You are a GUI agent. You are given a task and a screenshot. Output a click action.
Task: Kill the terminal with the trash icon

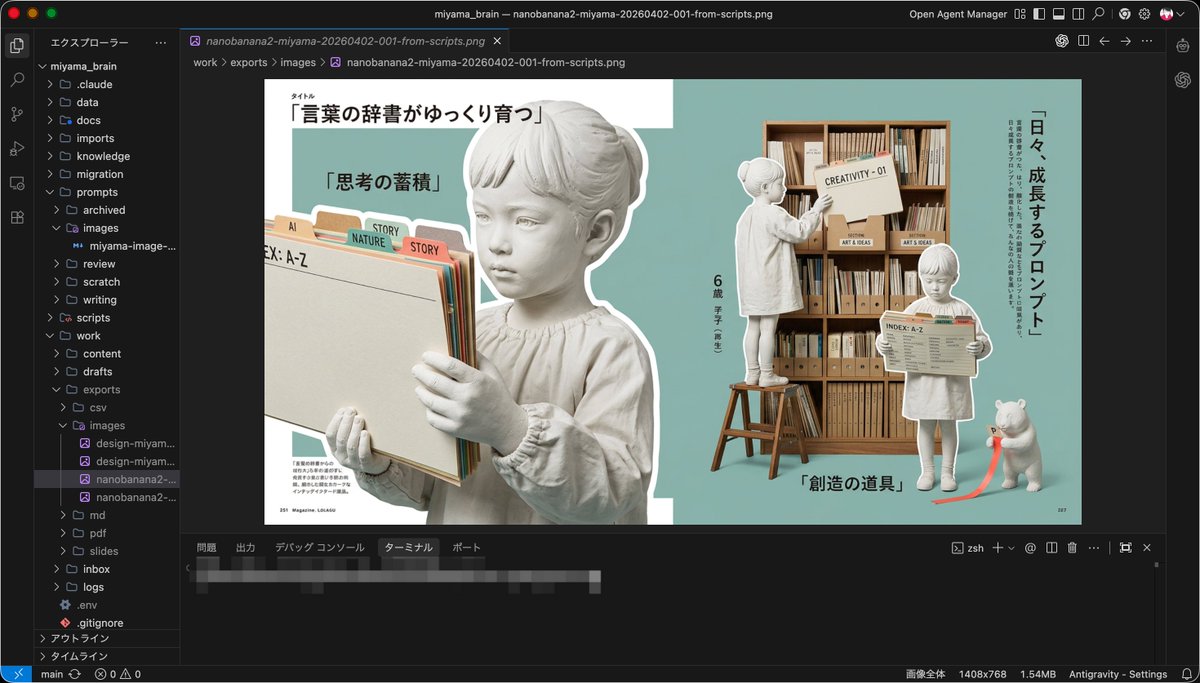(1071, 547)
